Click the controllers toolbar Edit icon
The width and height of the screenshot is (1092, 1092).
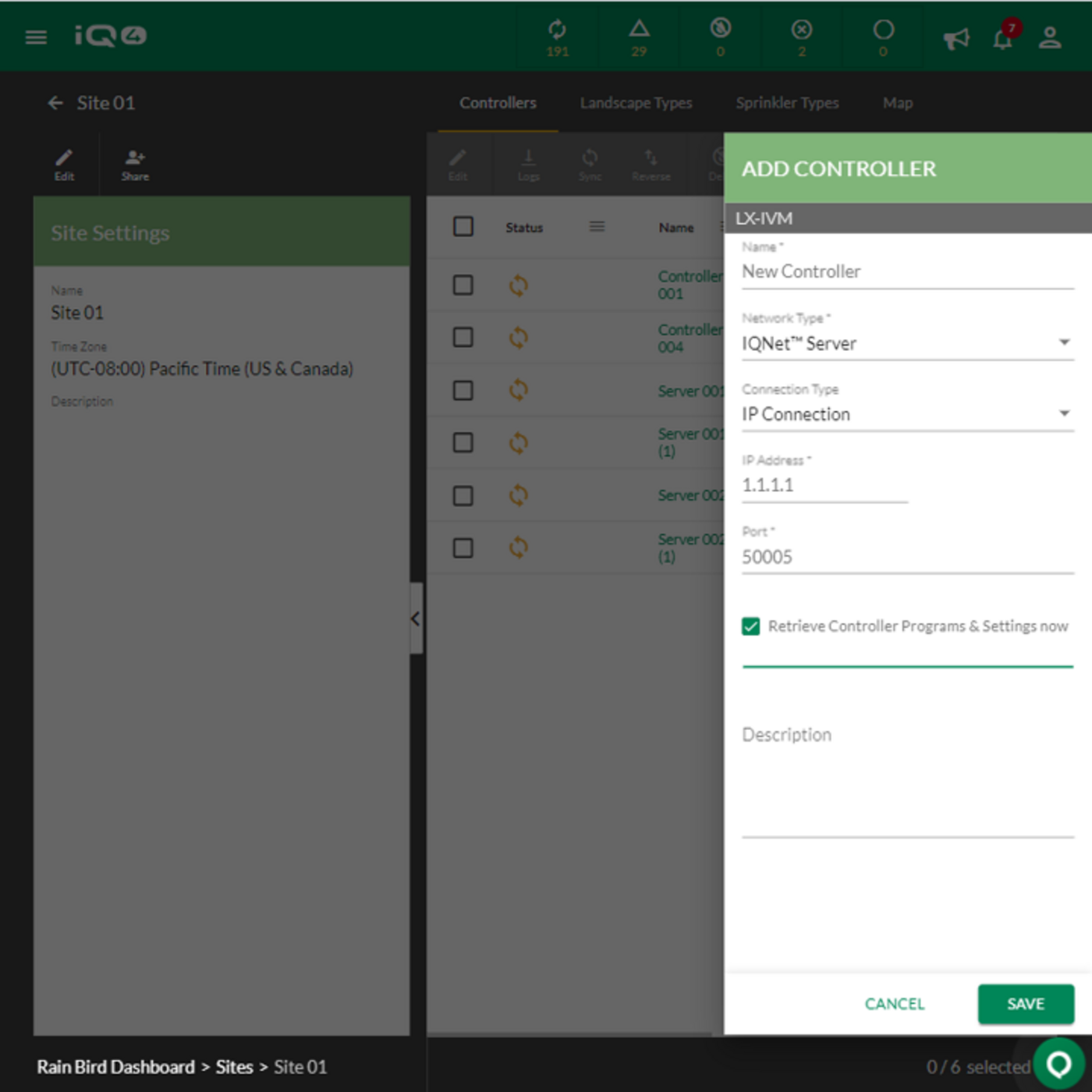click(458, 165)
